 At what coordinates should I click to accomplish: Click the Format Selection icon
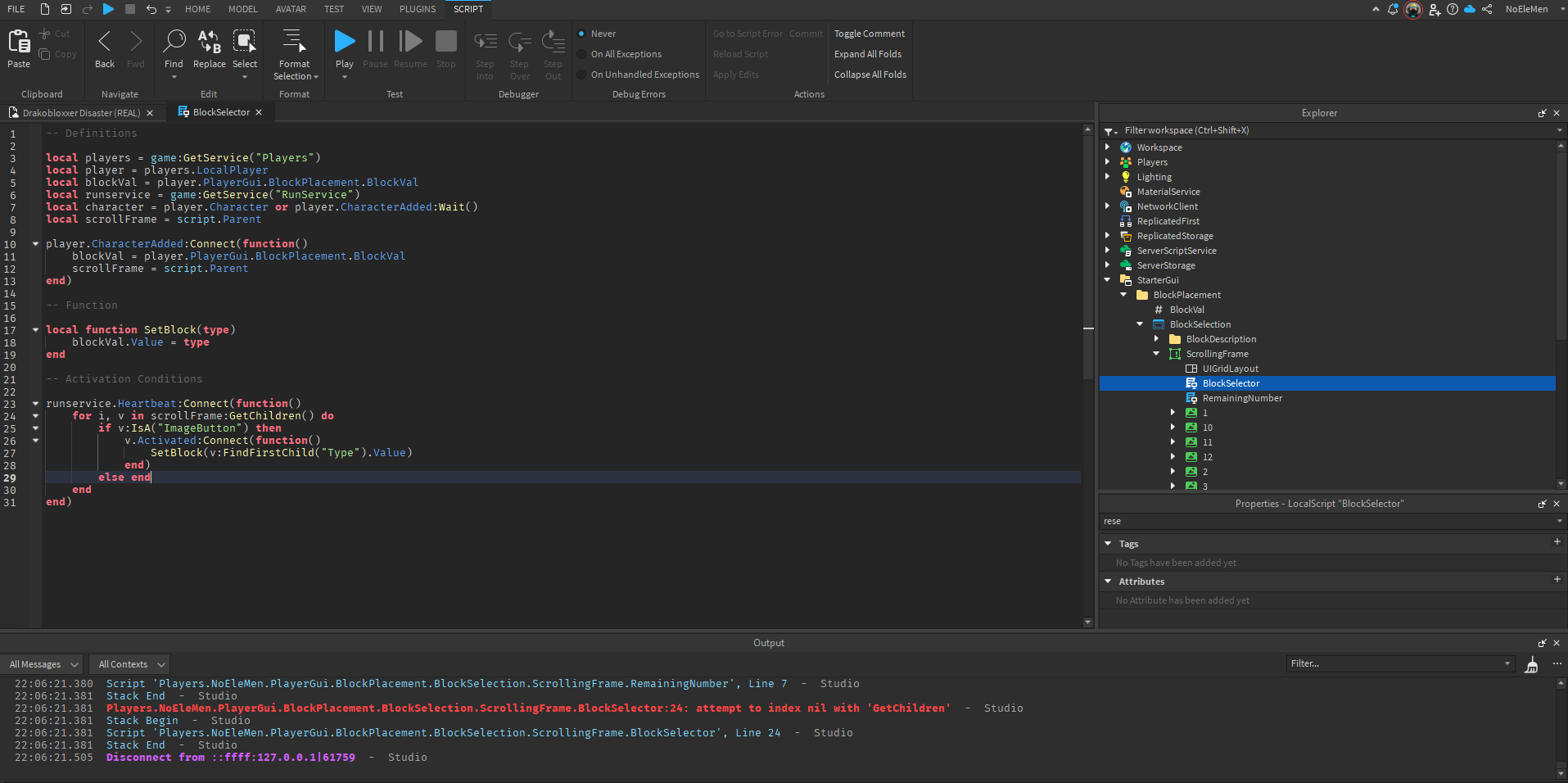point(295,38)
